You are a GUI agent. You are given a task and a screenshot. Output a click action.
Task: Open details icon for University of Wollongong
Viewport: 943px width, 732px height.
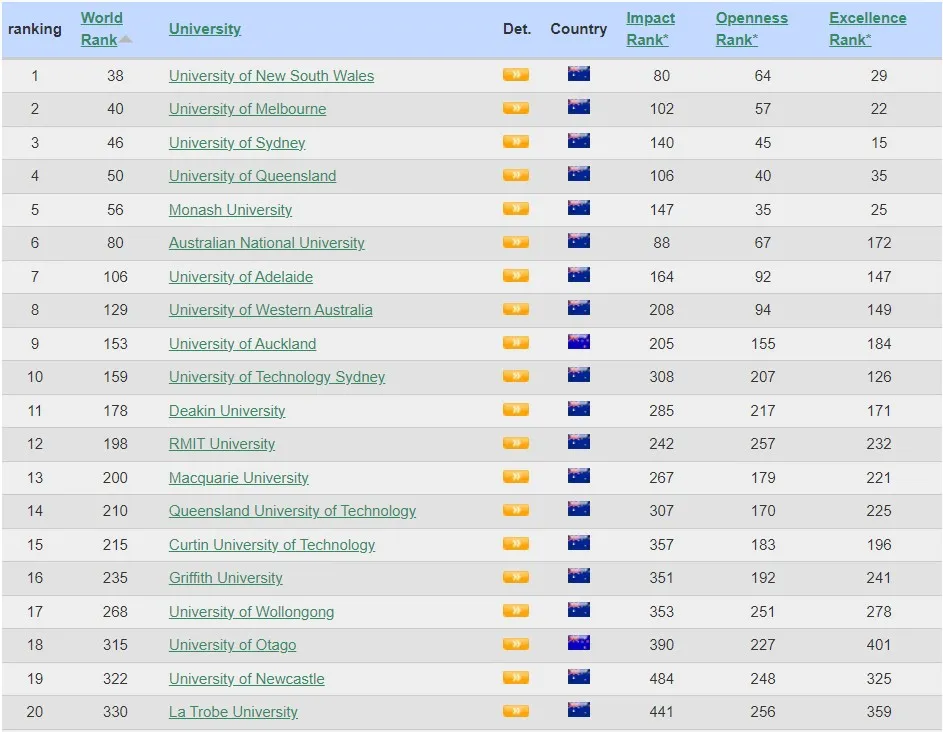click(516, 611)
